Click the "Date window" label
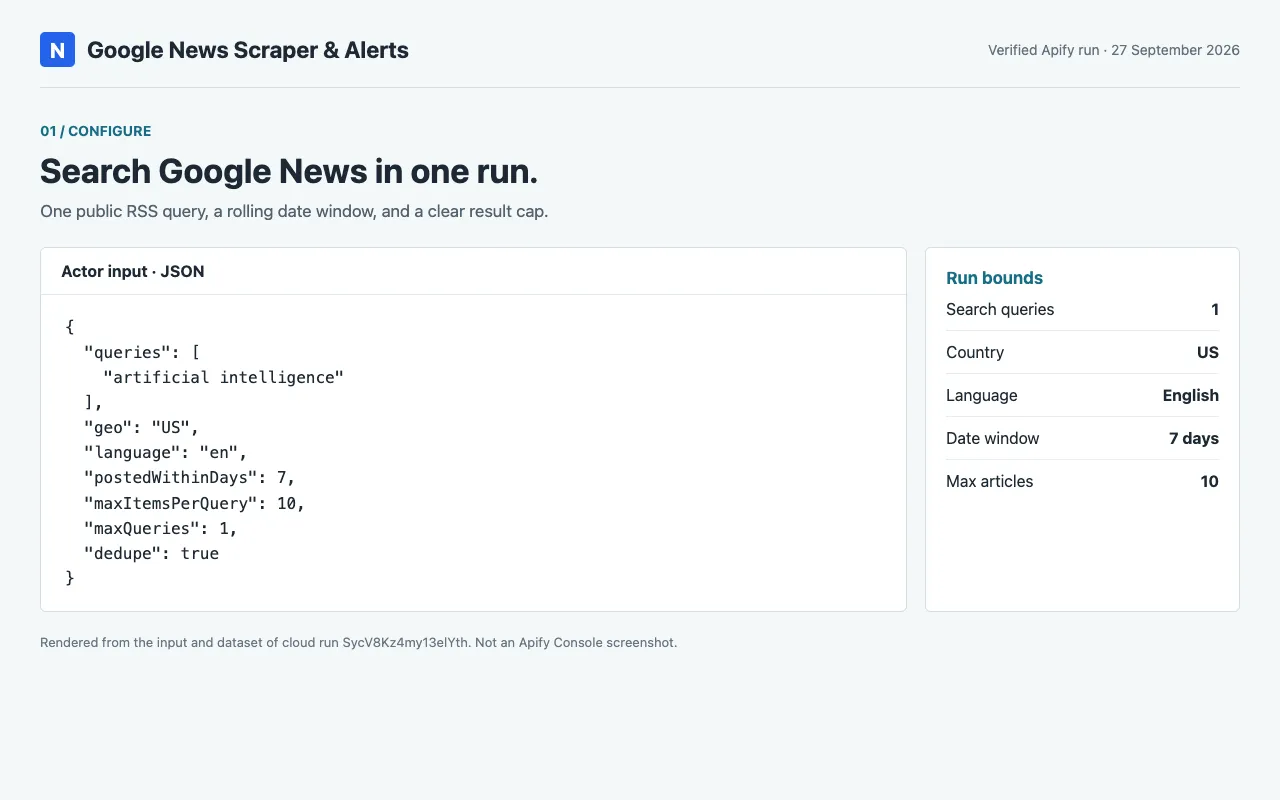1280x800 pixels. [x=993, y=438]
